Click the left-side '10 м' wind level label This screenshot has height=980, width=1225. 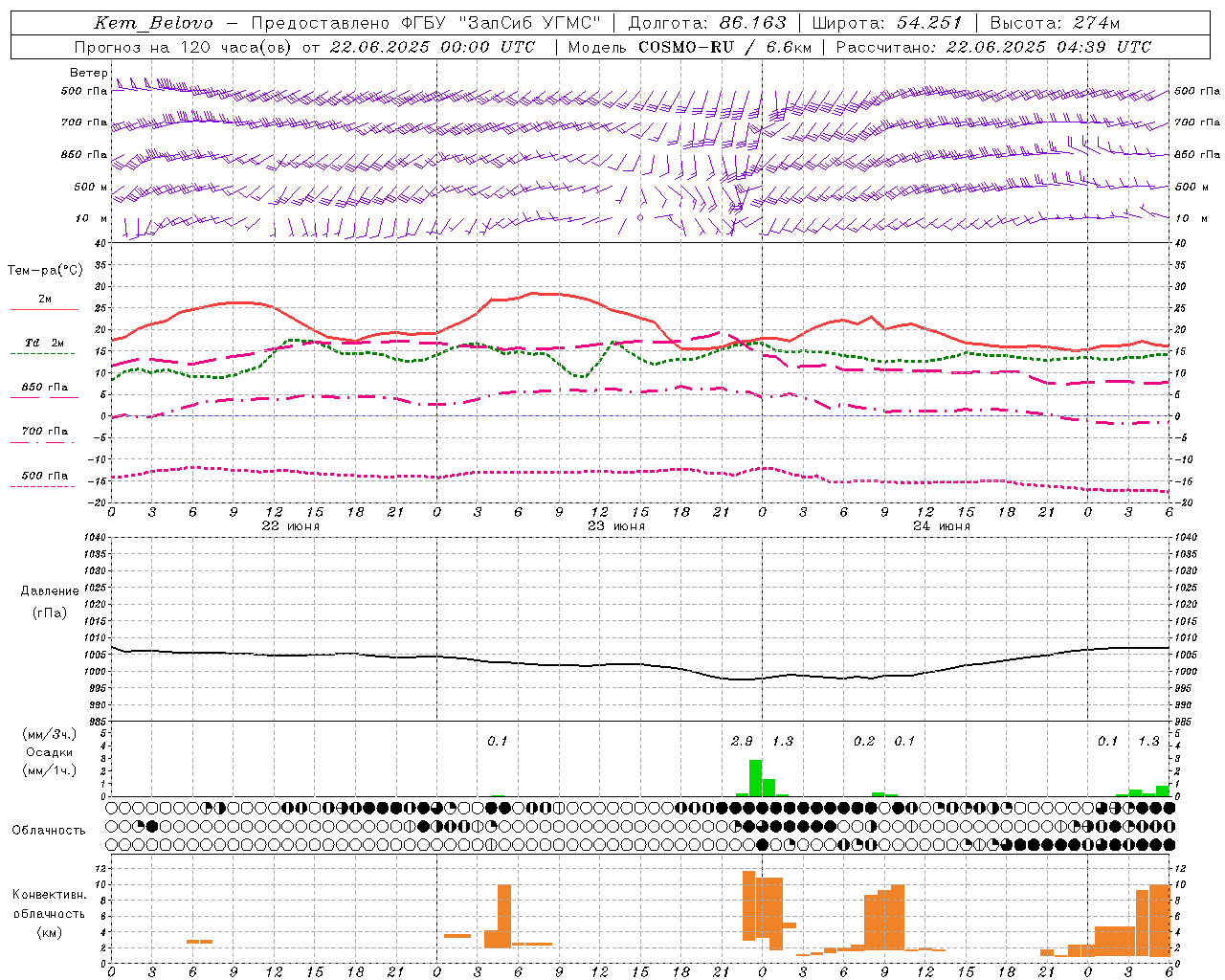tap(92, 218)
